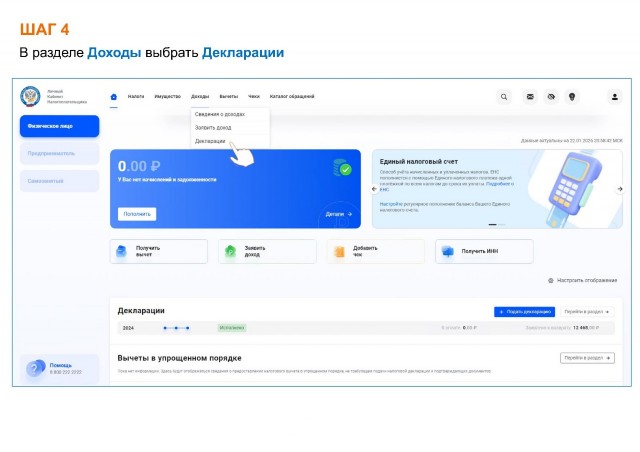Click the lightbulb tips icon
The width and height of the screenshot is (640, 452).
coord(572,97)
